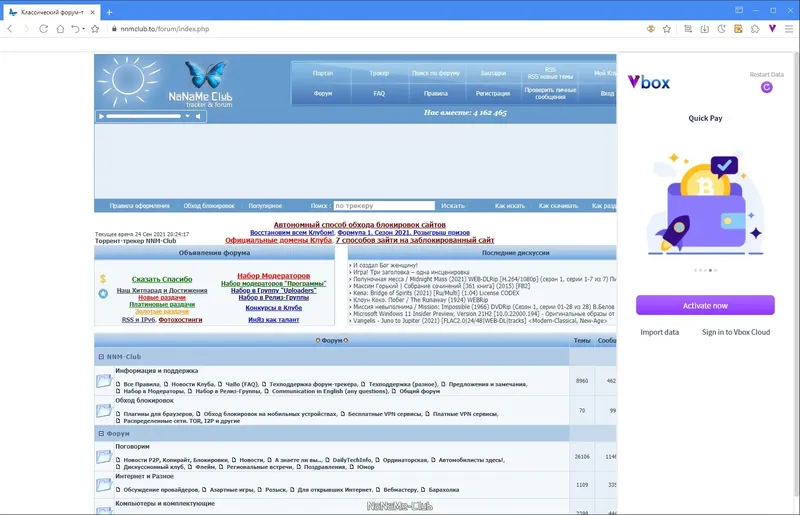Image resolution: width=800 pixels, height=515 pixels.
Task: Click Sign in to Vbox Cloud
Action: pyautogui.click(x=736, y=332)
